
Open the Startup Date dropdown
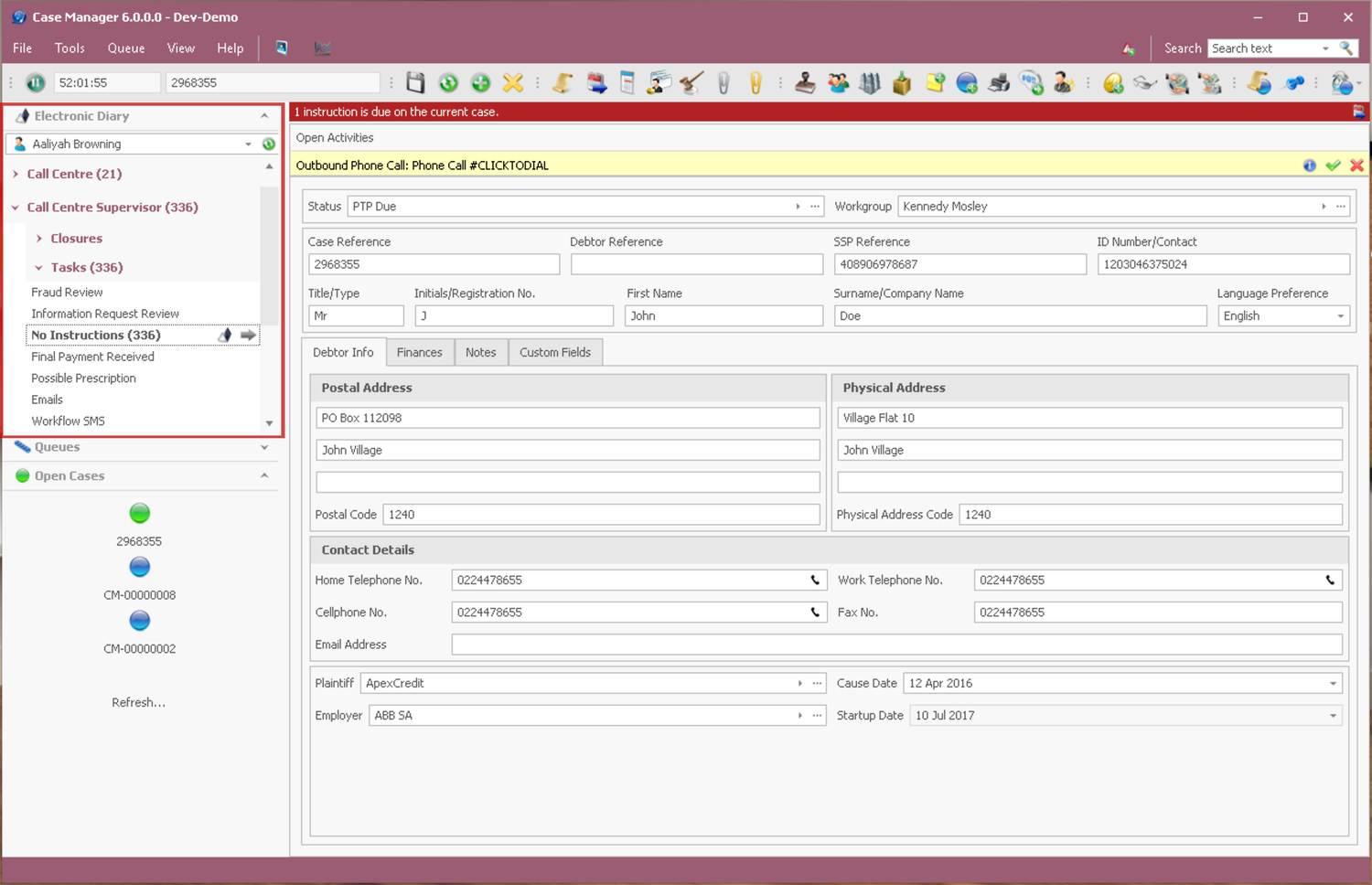pyautogui.click(x=1333, y=716)
